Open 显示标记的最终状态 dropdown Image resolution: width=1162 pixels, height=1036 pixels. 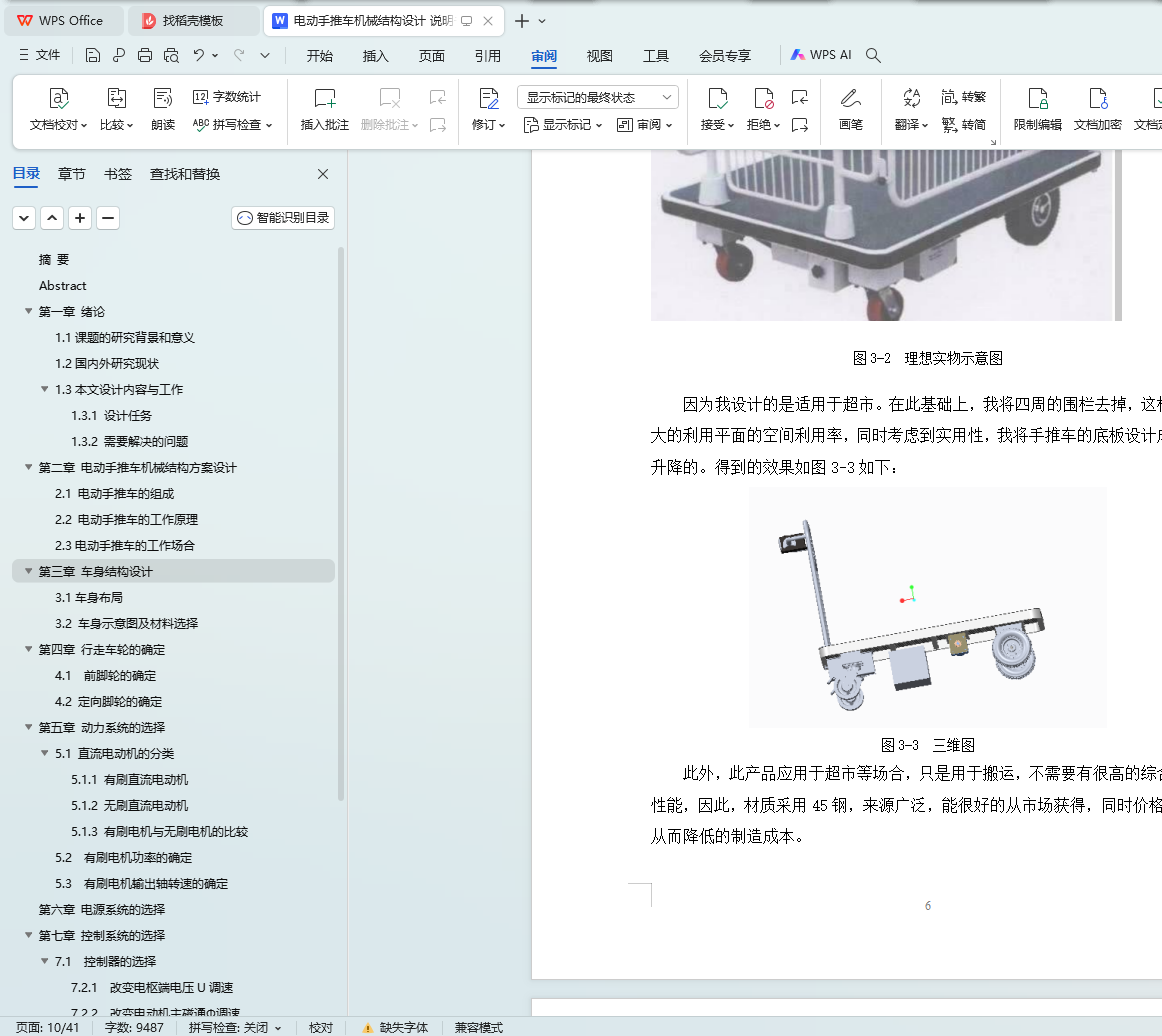coord(598,97)
